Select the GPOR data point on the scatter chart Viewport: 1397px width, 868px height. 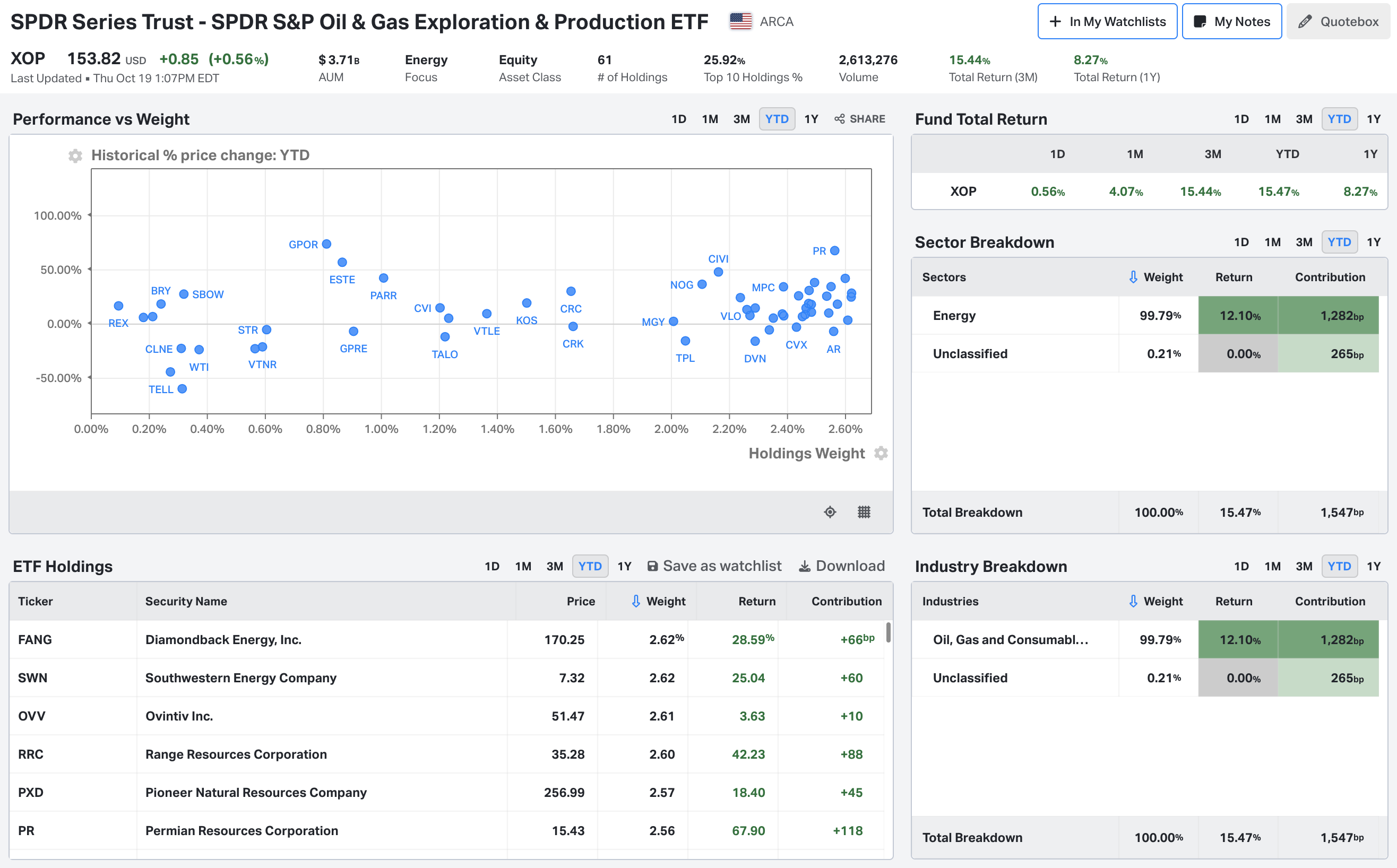tap(327, 244)
